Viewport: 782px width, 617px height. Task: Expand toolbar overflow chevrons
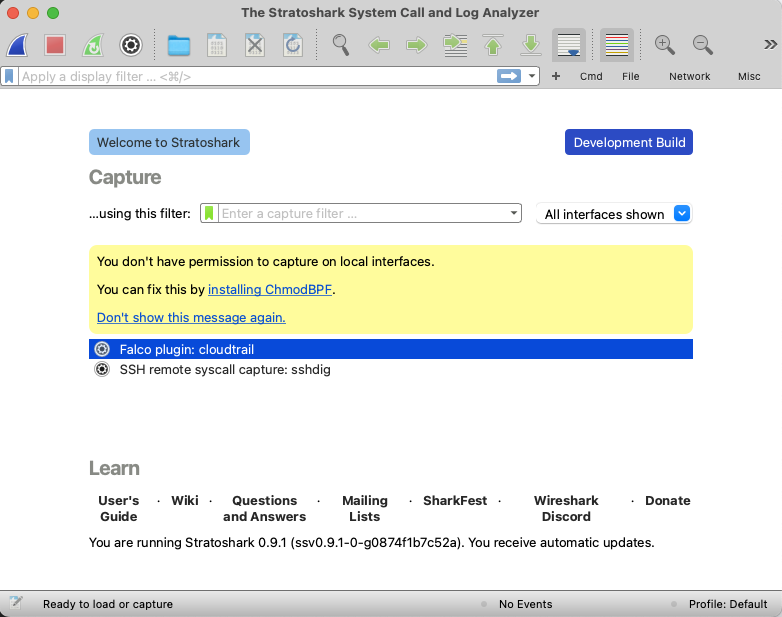(771, 45)
